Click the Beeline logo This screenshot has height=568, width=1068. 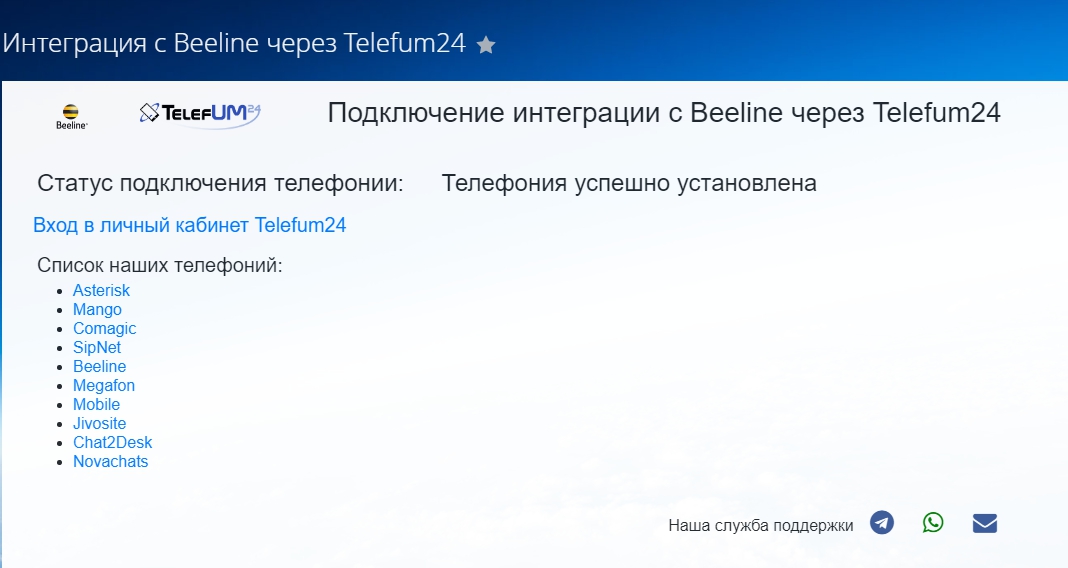coord(71,116)
